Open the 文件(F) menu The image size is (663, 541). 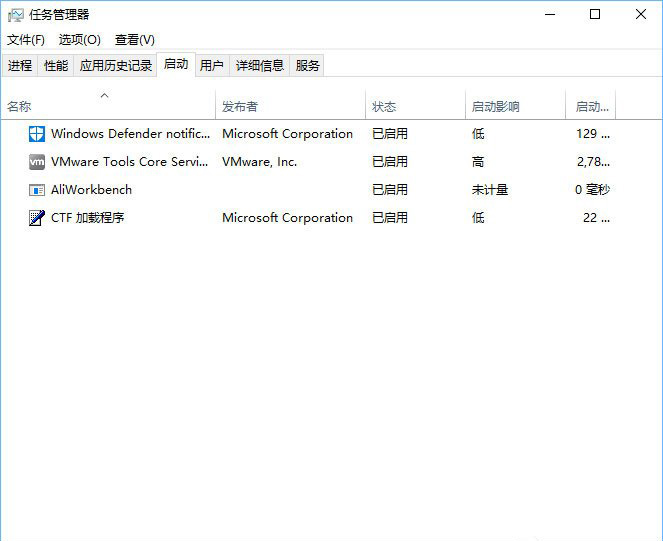pyautogui.click(x=26, y=40)
